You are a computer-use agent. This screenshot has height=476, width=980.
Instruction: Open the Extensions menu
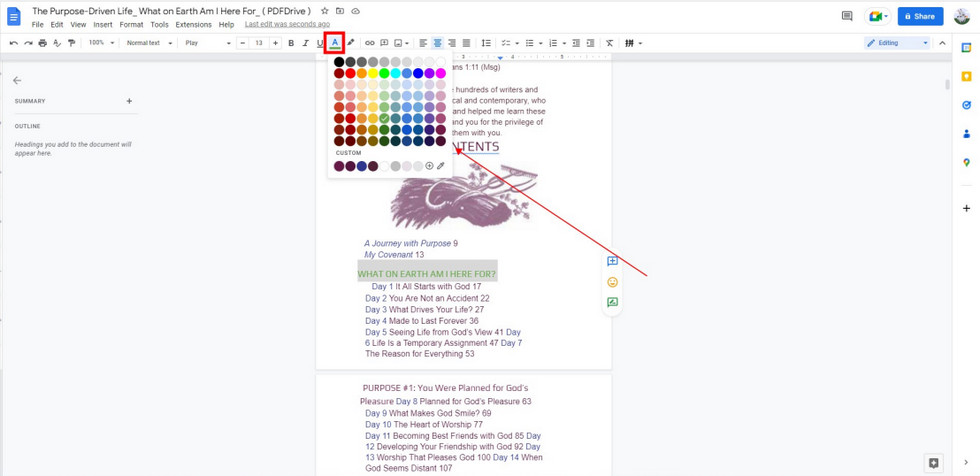[x=193, y=24]
